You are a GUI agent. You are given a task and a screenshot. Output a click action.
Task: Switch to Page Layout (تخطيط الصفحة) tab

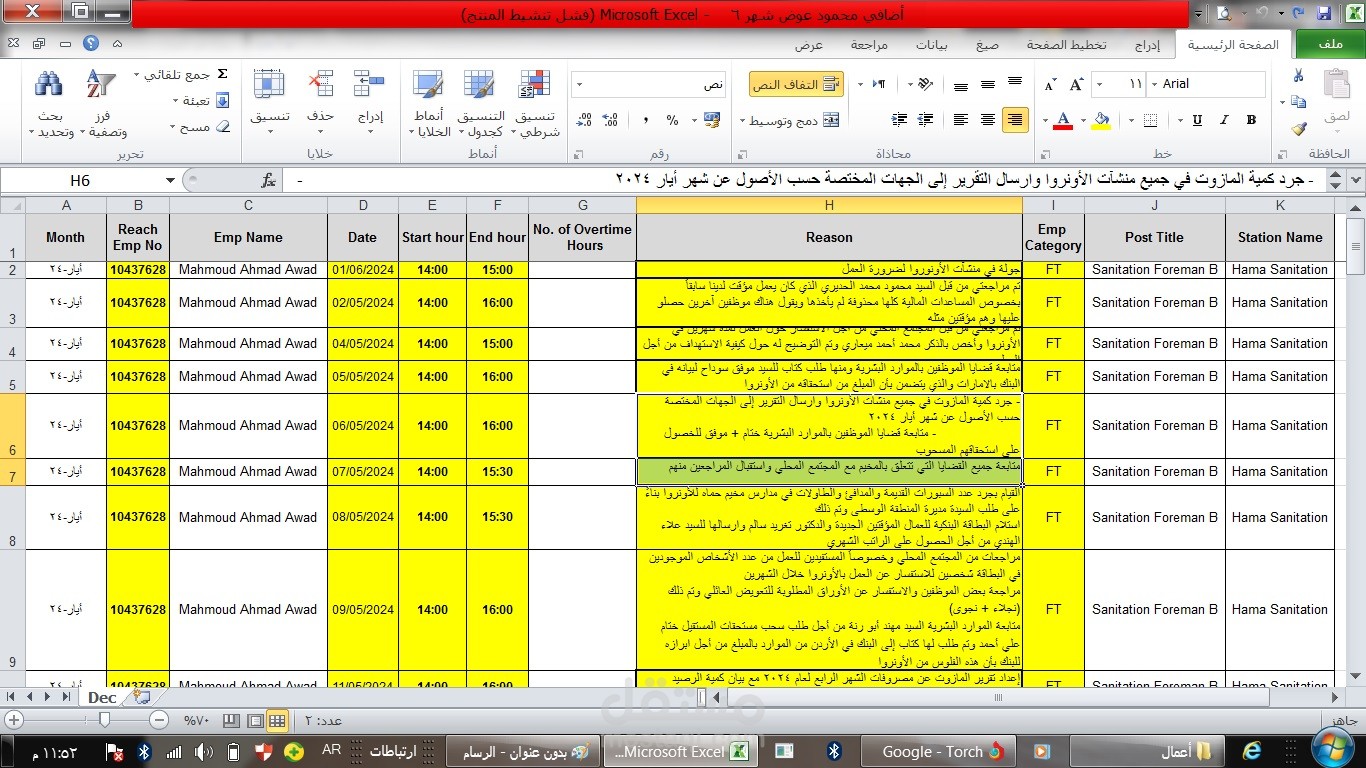(x=1066, y=45)
